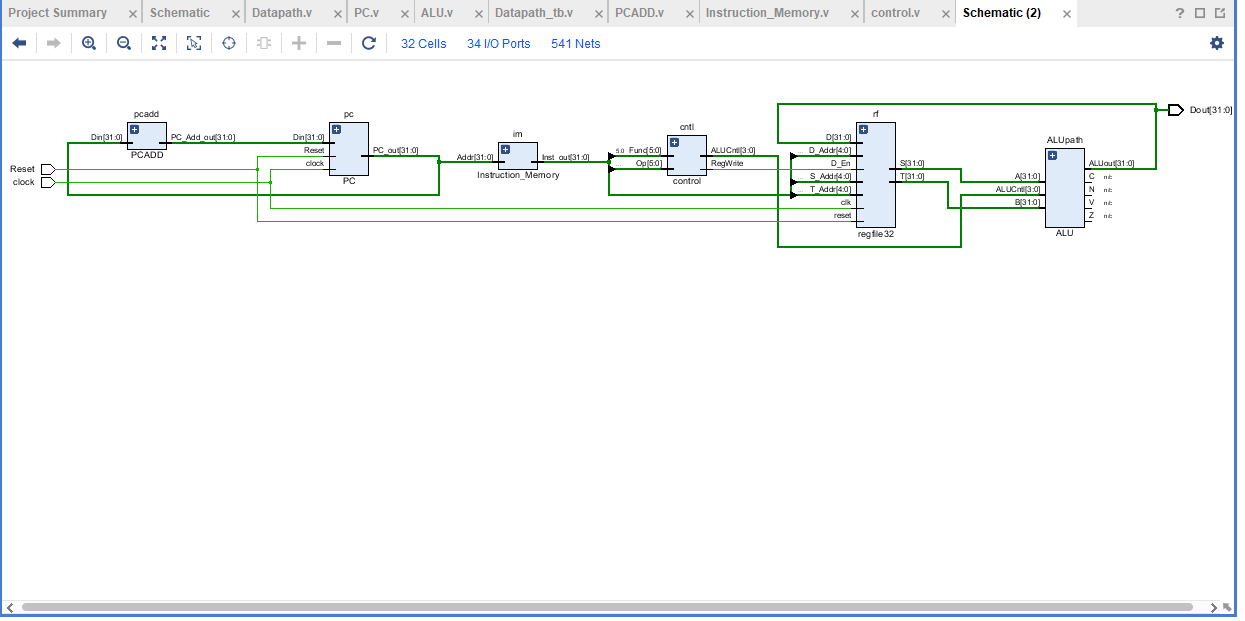Expand the pc module plus box
This screenshot has height=621, width=1245.
(338, 127)
